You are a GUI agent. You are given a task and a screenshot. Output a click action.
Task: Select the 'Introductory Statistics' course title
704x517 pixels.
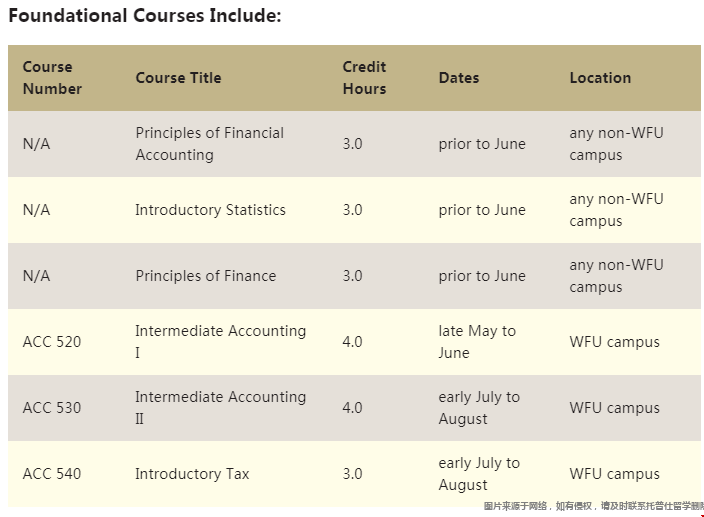[210, 210]
